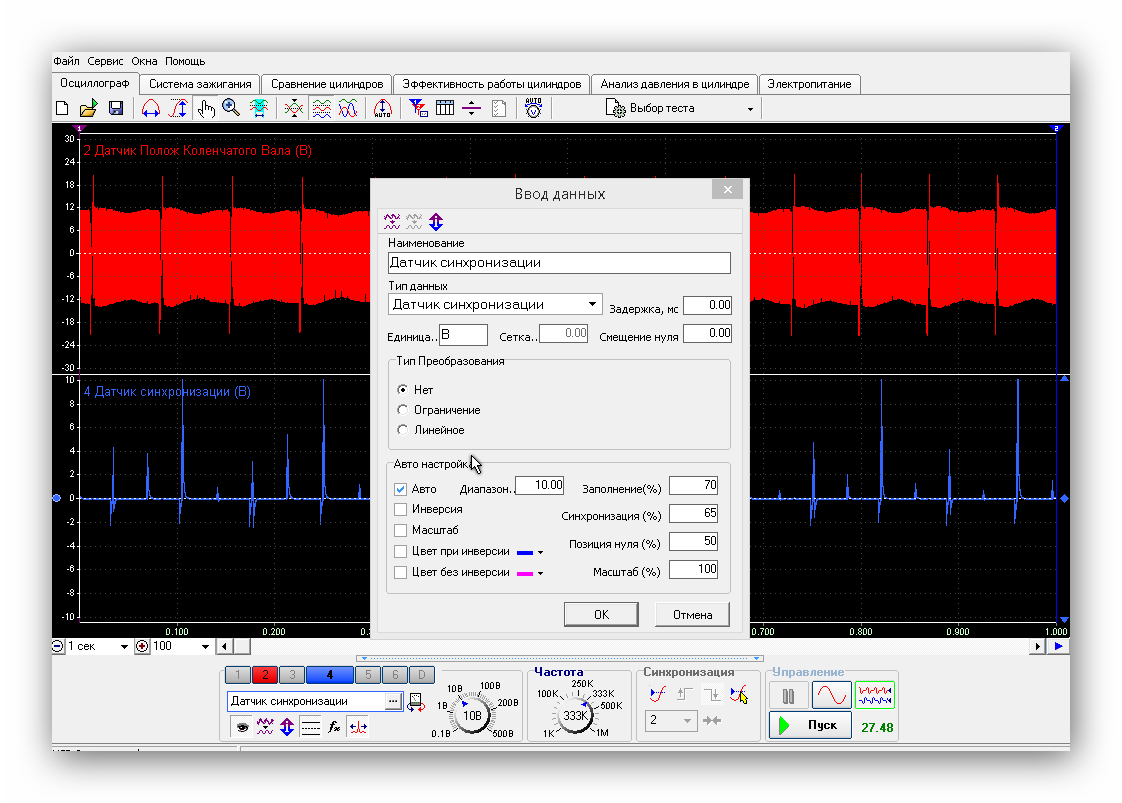The width and height of the screenshot is (1122, 803).
Task: Open channel name ellipsis button
Action: click(x=393, y=701)
